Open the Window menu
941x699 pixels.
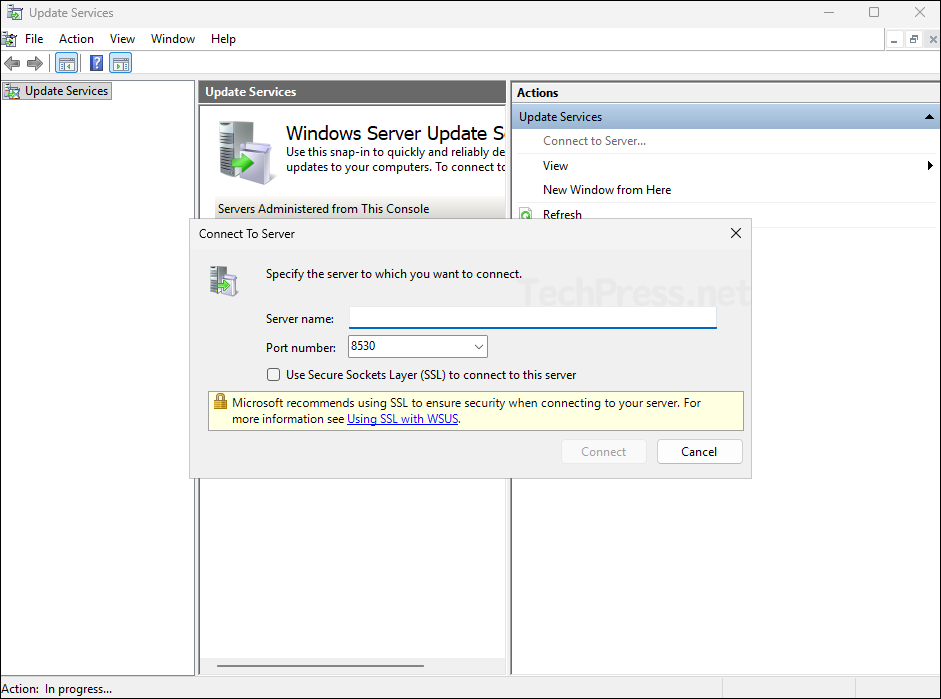pos(172,39)
